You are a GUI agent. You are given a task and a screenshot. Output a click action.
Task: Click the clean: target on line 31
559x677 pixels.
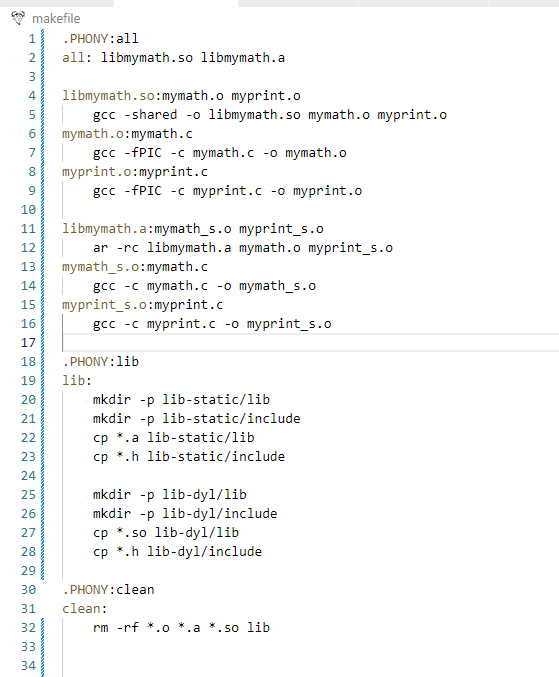tap(85, 609)
